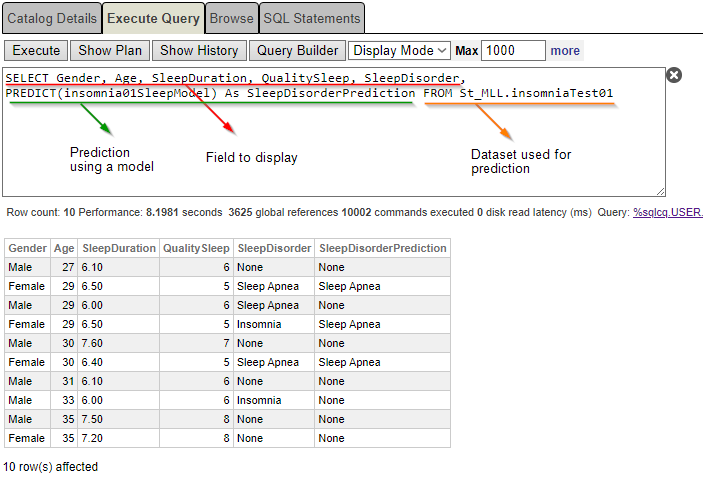The image size is (703, 484).
Task: Click the SleepDuration column header
Action: coord(119,248)
